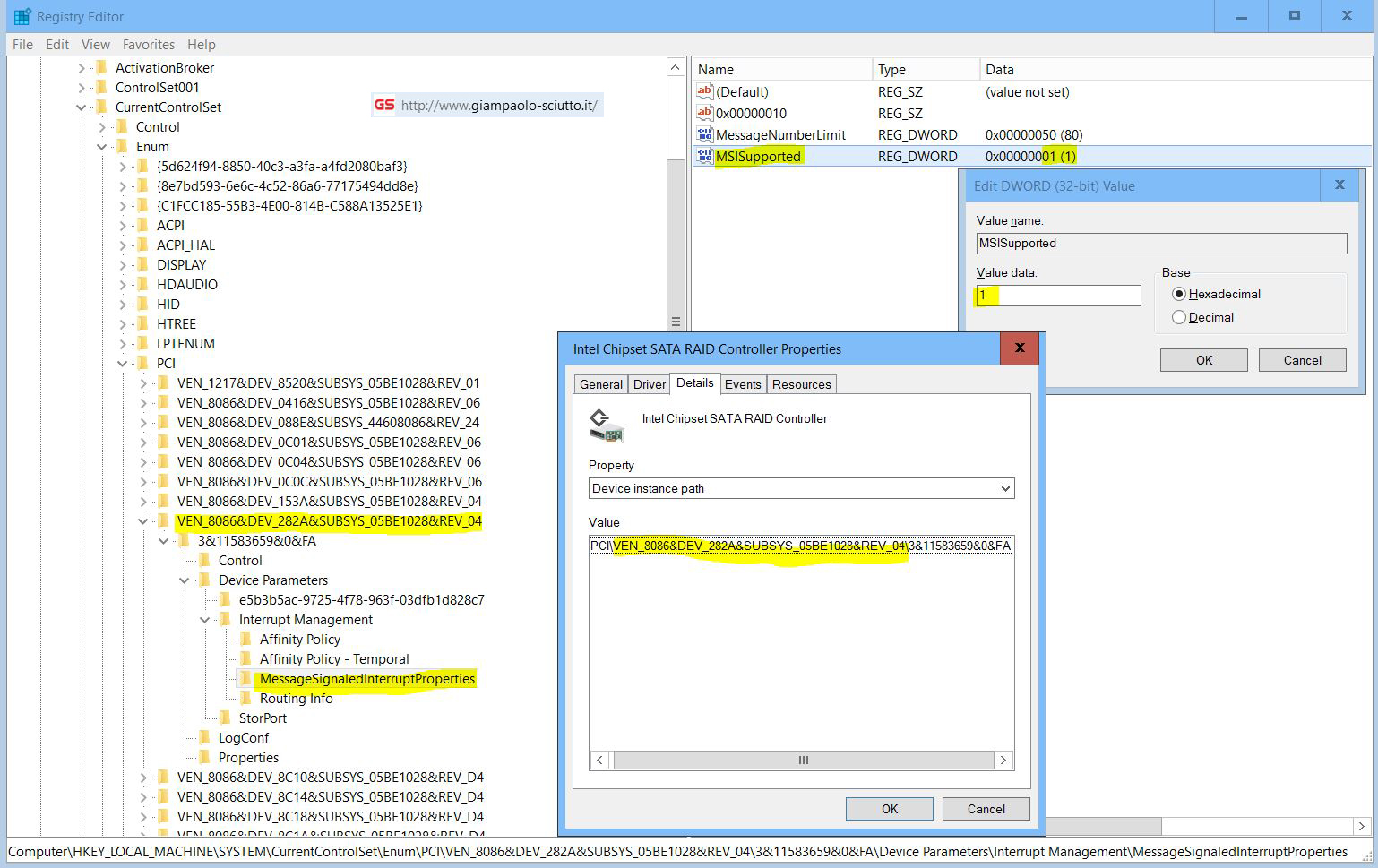This screenshot has height=868, width=1378.
Task: Collapse the PCI key
Action: (122, 364)
